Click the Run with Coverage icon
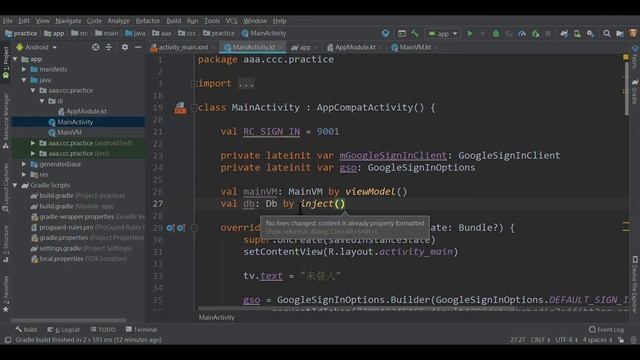 coord(509,33)
